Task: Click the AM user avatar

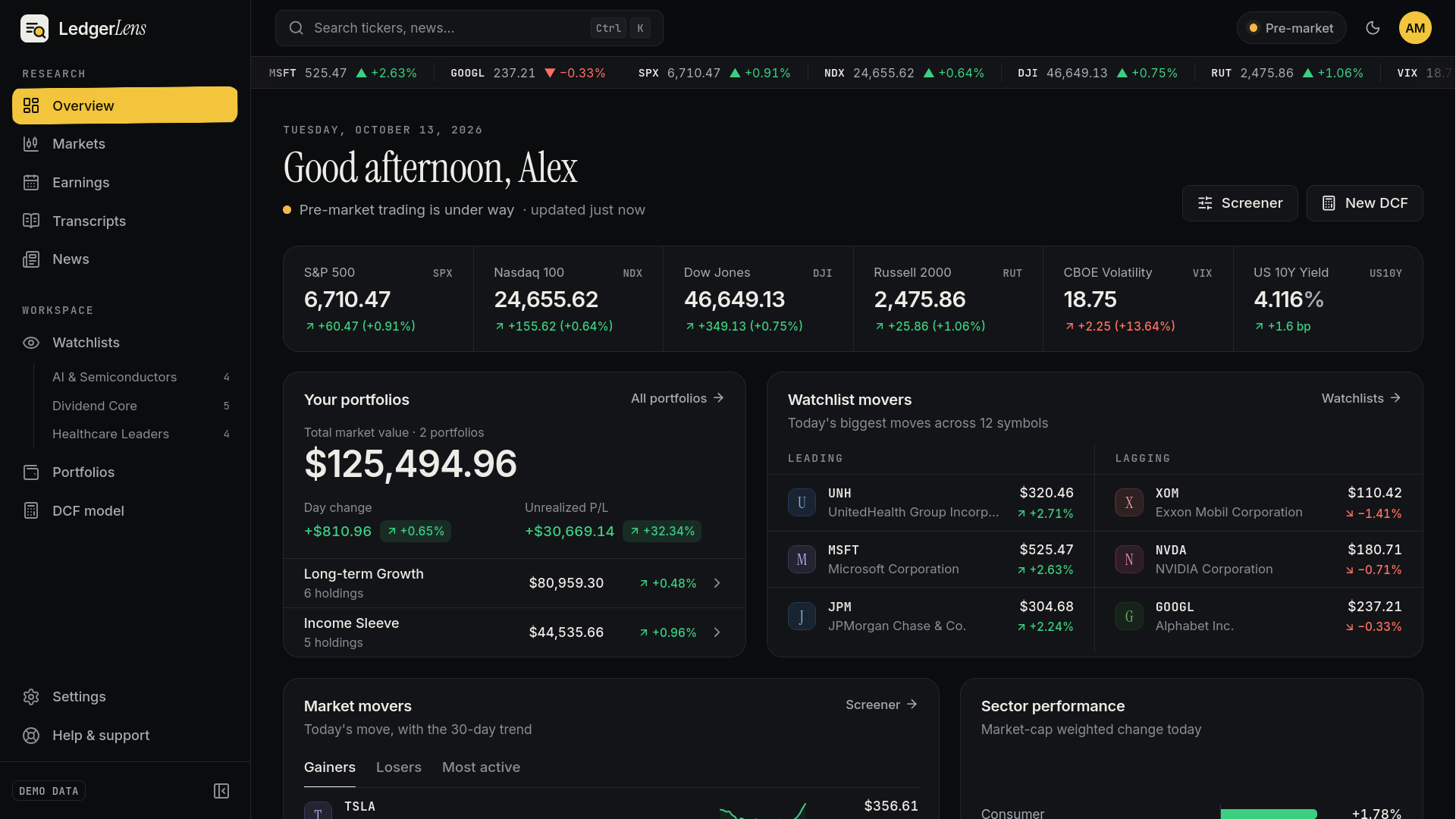Action: (1415, 28)
